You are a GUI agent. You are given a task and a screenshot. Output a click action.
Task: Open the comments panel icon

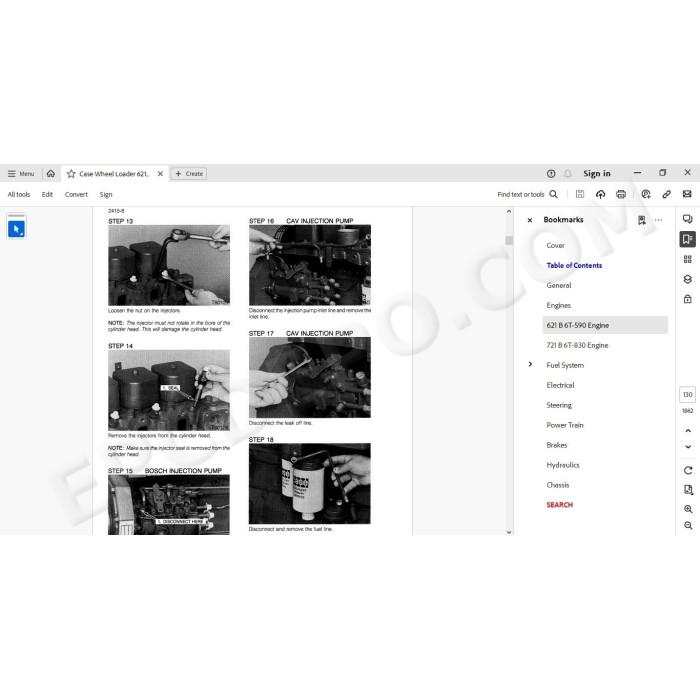pyautogui.click(x=688, y=219)
